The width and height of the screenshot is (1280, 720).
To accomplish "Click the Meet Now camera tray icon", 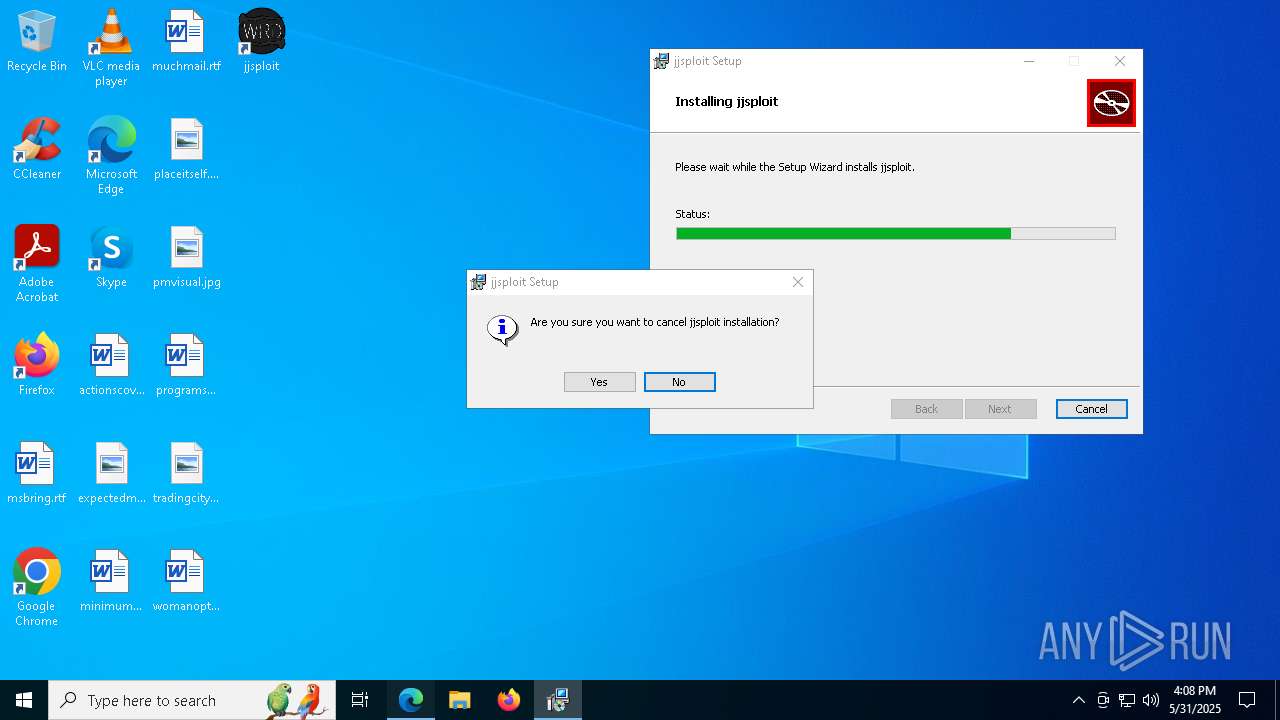I will [1103, 700].
